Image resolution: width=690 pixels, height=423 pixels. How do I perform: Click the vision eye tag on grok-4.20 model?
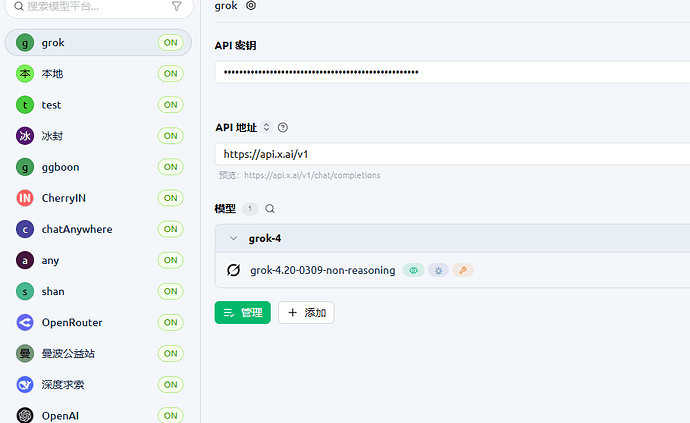414,270
